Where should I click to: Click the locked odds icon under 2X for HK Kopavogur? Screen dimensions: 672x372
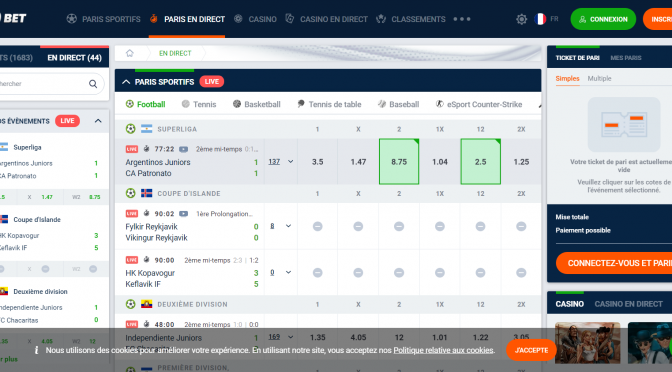pos(521,273)
